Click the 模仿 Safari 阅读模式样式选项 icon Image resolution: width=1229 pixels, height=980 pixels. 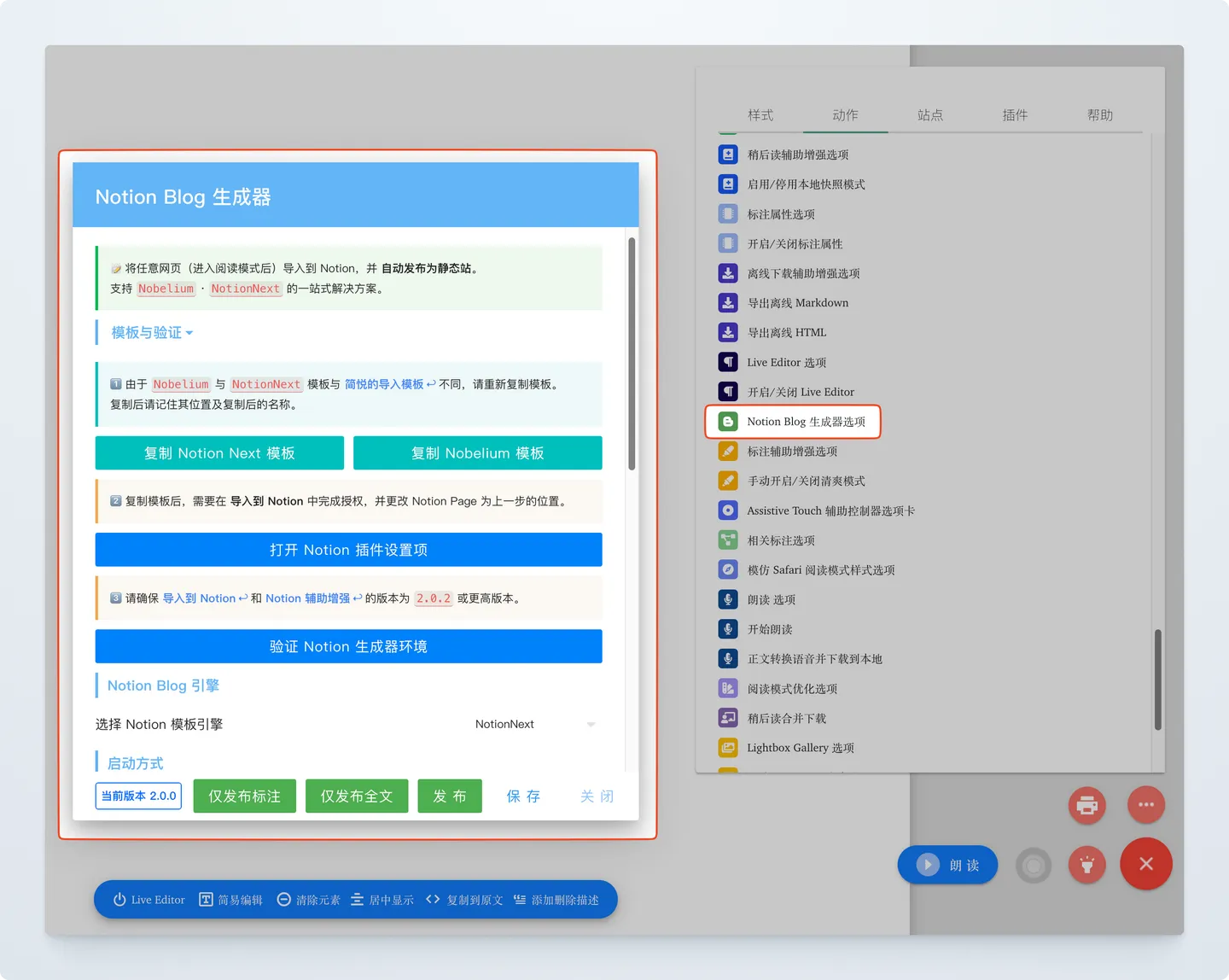[x=728, y=569]
